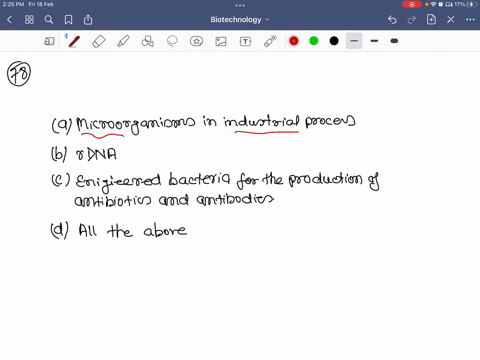Tap the circled question number 78
Screen dimensions: 480x360
(x=19, y=74)
